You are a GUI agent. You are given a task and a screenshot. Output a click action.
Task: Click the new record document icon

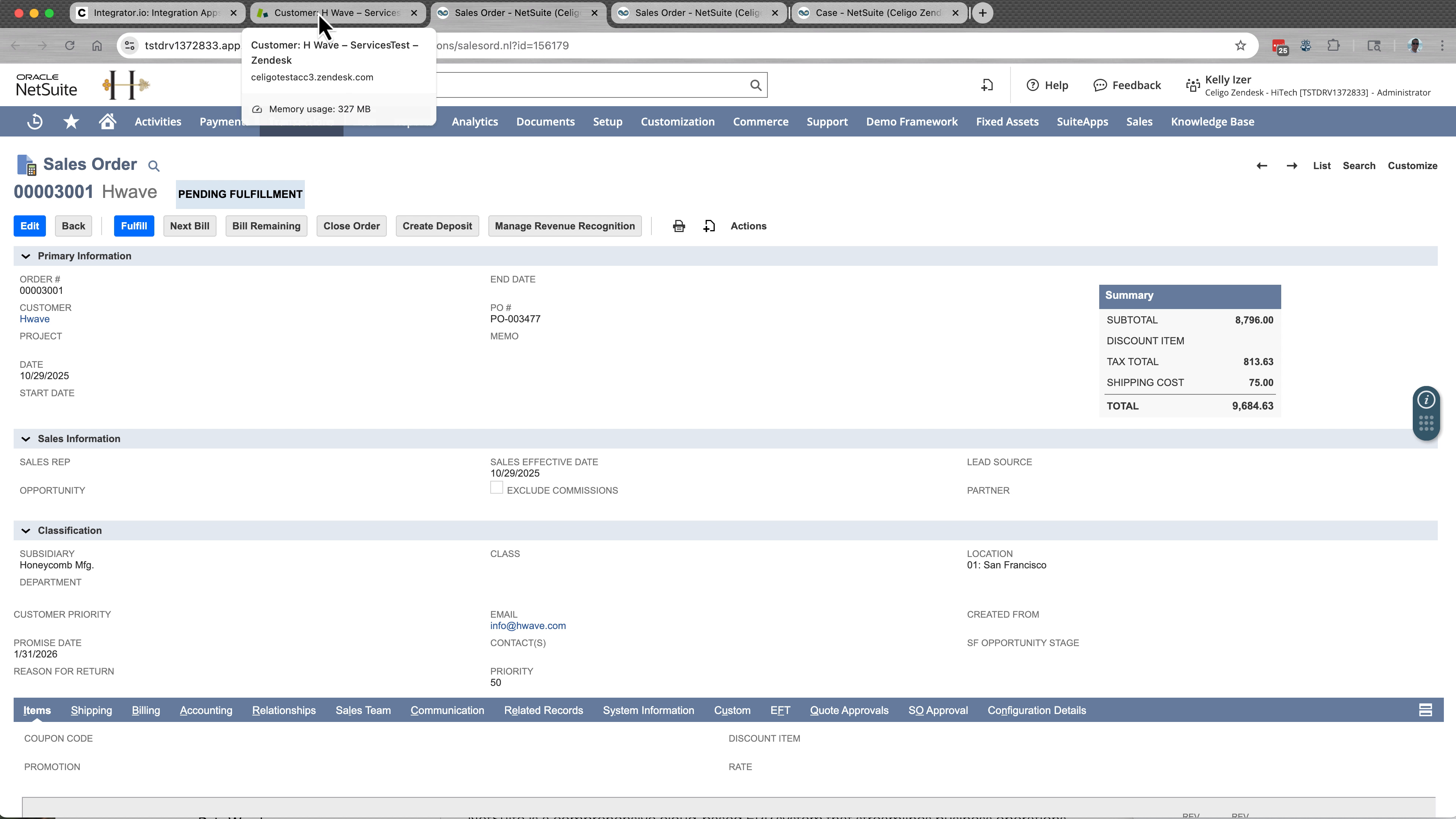[709, 226]
